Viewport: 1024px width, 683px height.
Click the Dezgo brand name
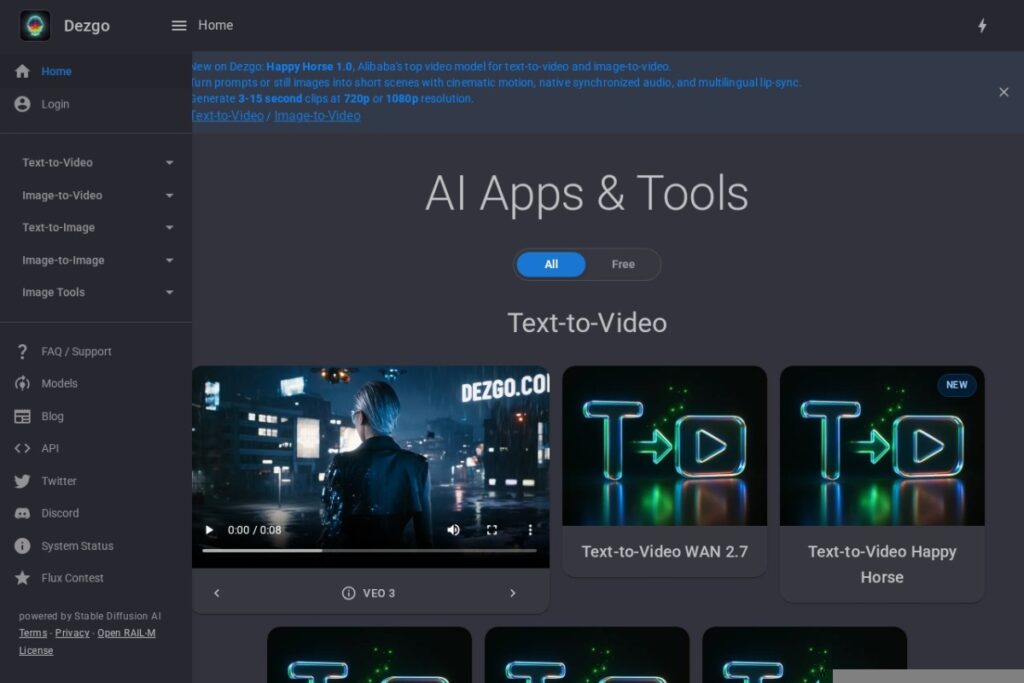[x=87, y=25]
